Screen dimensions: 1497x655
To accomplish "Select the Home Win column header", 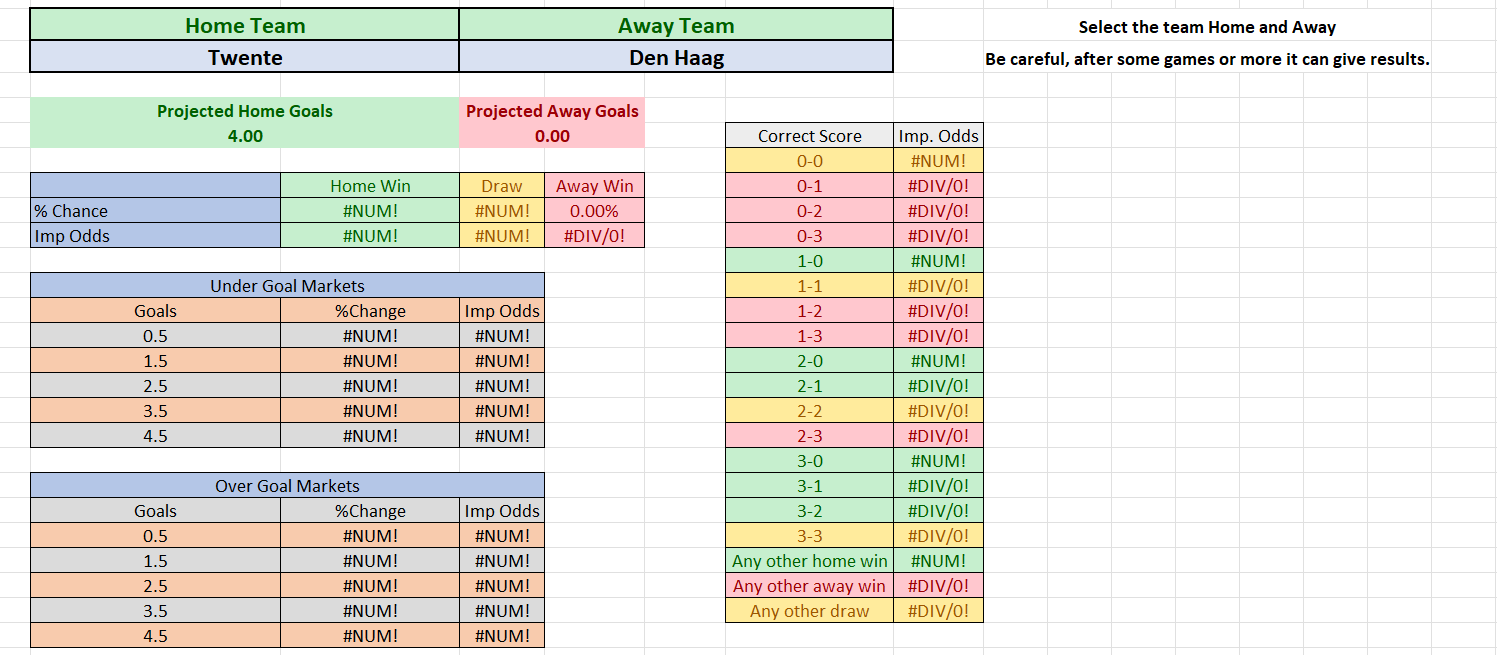I will 370,186.
